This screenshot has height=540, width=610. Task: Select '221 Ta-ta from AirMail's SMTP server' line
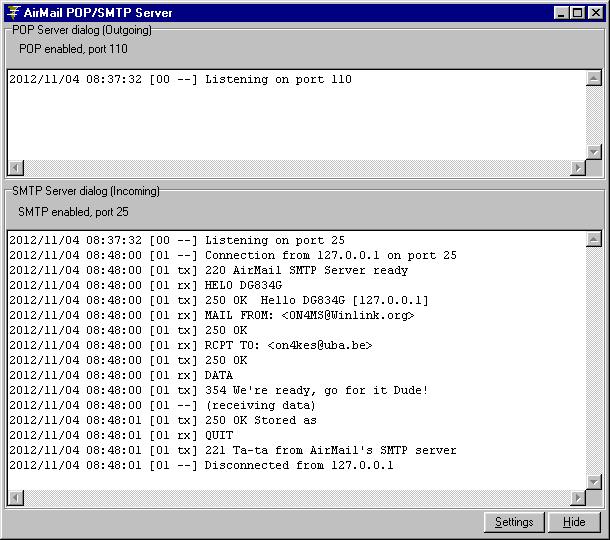233,450
